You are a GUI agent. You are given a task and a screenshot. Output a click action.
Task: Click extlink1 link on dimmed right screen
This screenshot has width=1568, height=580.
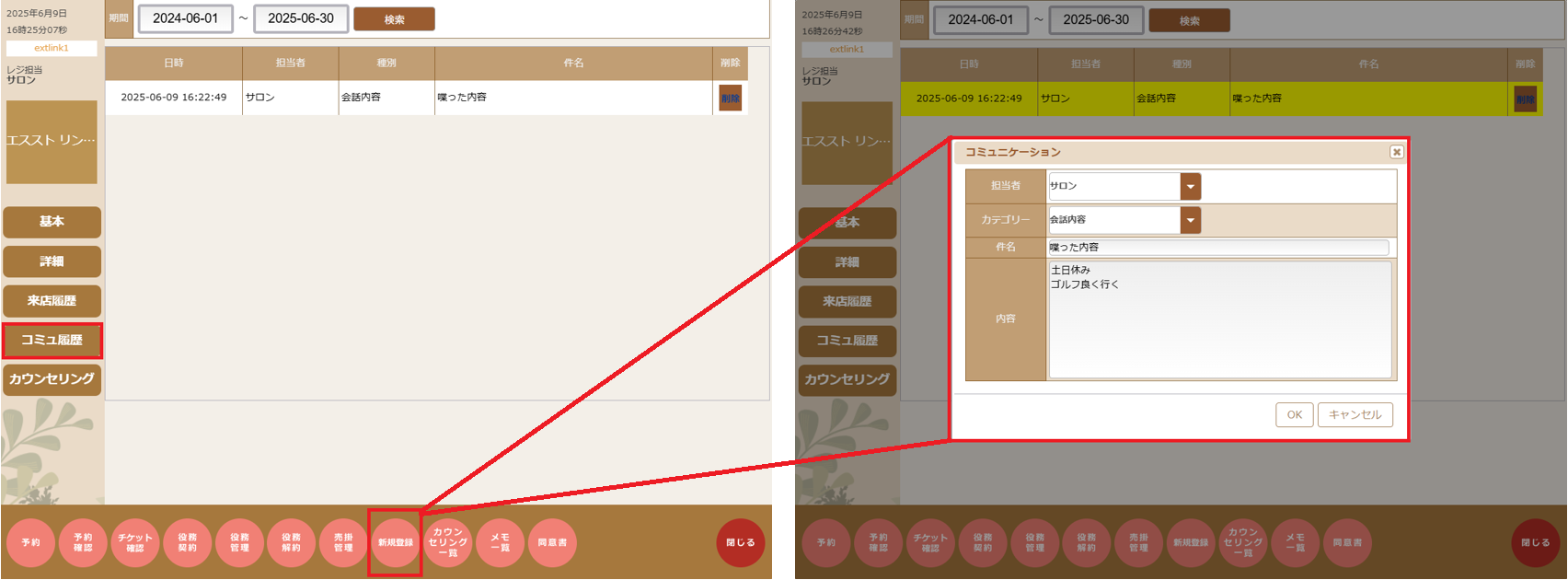pyautogui.click(x=847, y=49)
